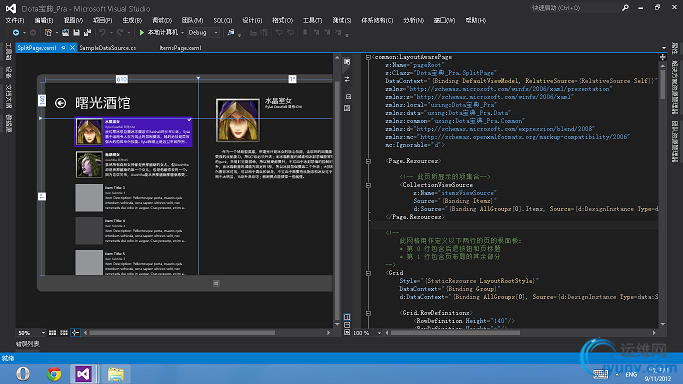Open the 文件(F) menu
Screen dimensions: 683x384
click(15, 20)
